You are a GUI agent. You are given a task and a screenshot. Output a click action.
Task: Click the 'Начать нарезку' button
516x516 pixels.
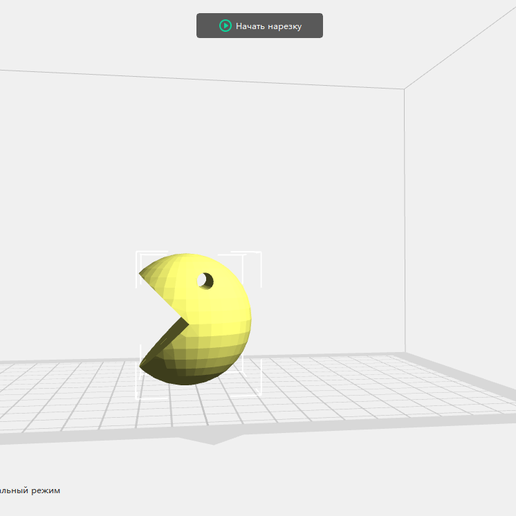pos(259,26)
